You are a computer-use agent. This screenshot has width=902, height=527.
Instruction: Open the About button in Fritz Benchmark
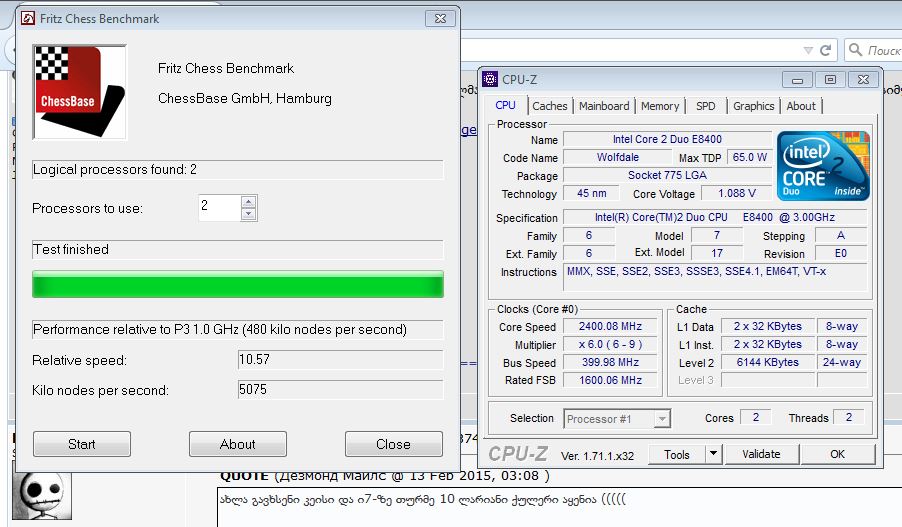coord(238,444)
